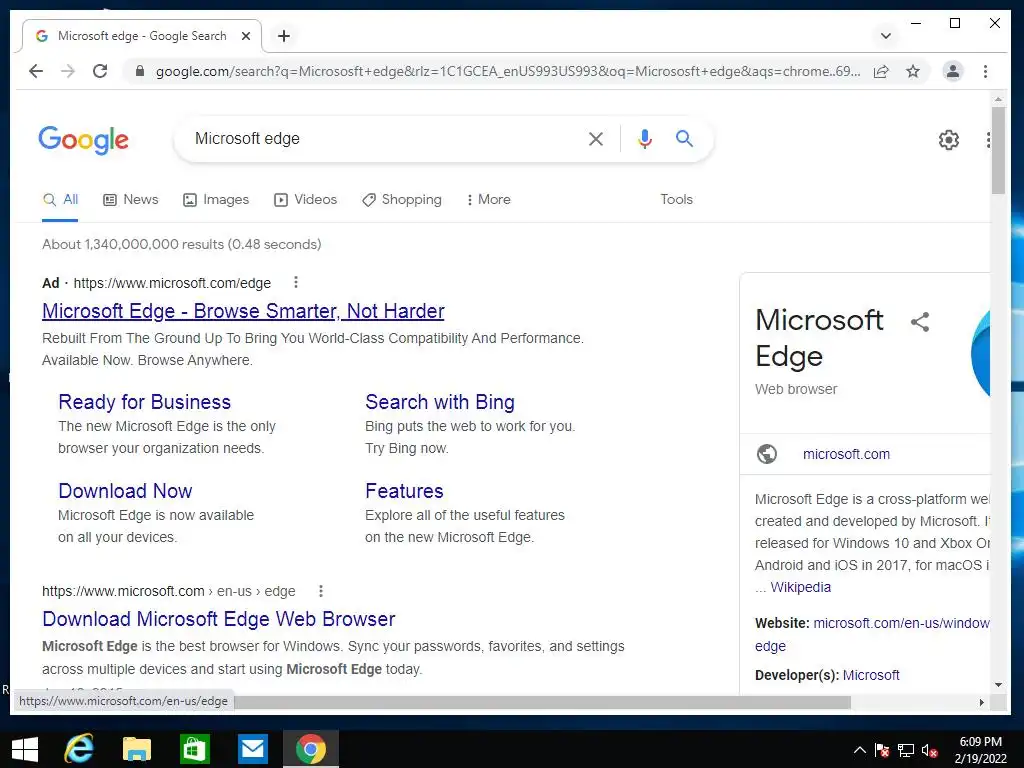
Task: Open the Windows Start menu
Action: (x=25, y=749)
